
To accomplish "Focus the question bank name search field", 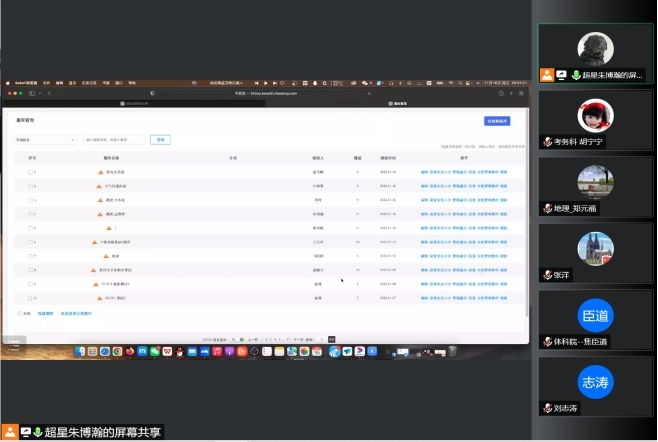I will tap(114, 140).
